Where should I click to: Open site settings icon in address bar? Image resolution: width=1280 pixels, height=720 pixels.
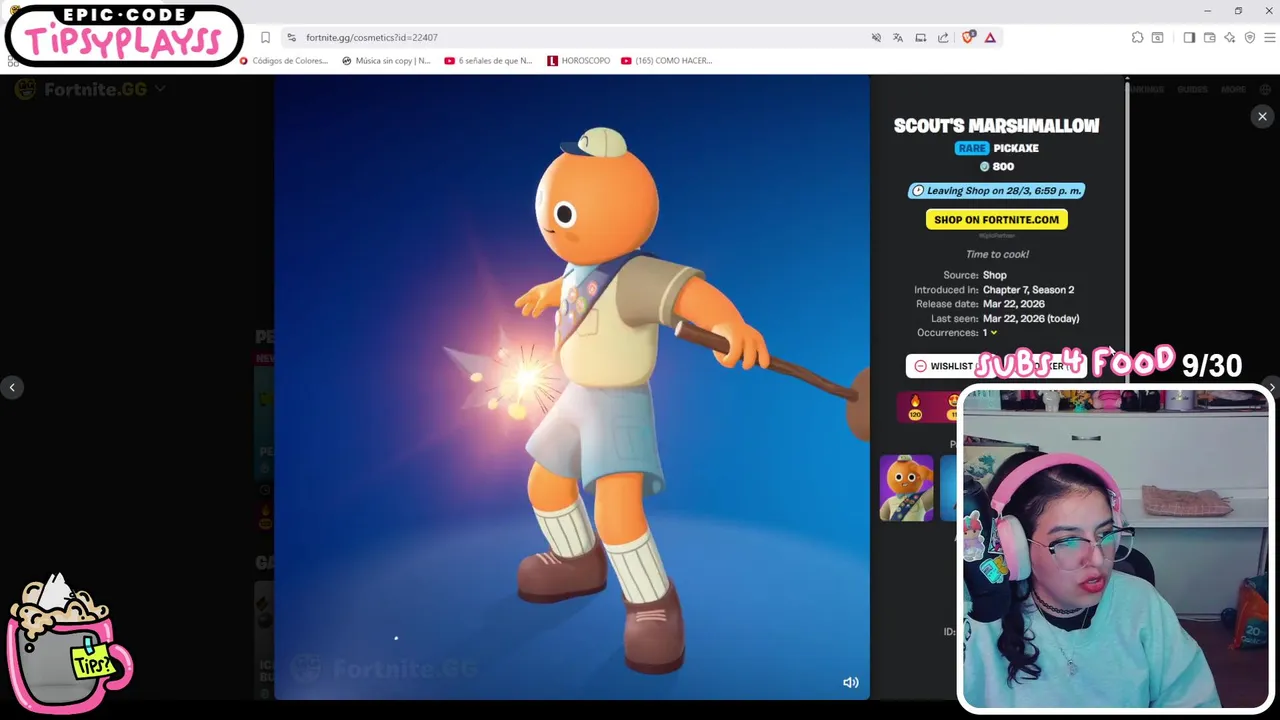291,37
